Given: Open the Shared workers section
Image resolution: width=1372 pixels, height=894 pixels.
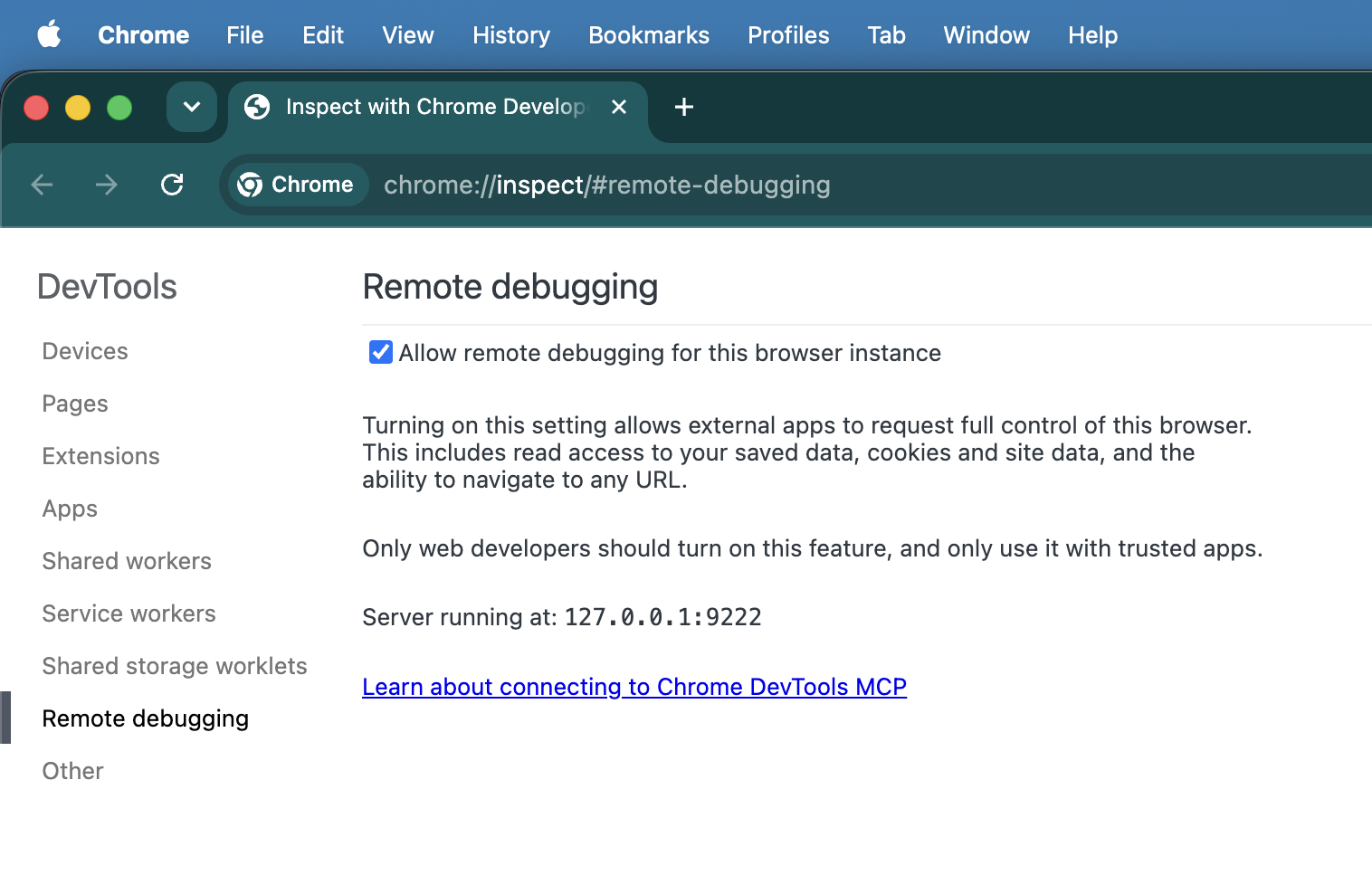Looking at the screenshot, I should [127, 561].
